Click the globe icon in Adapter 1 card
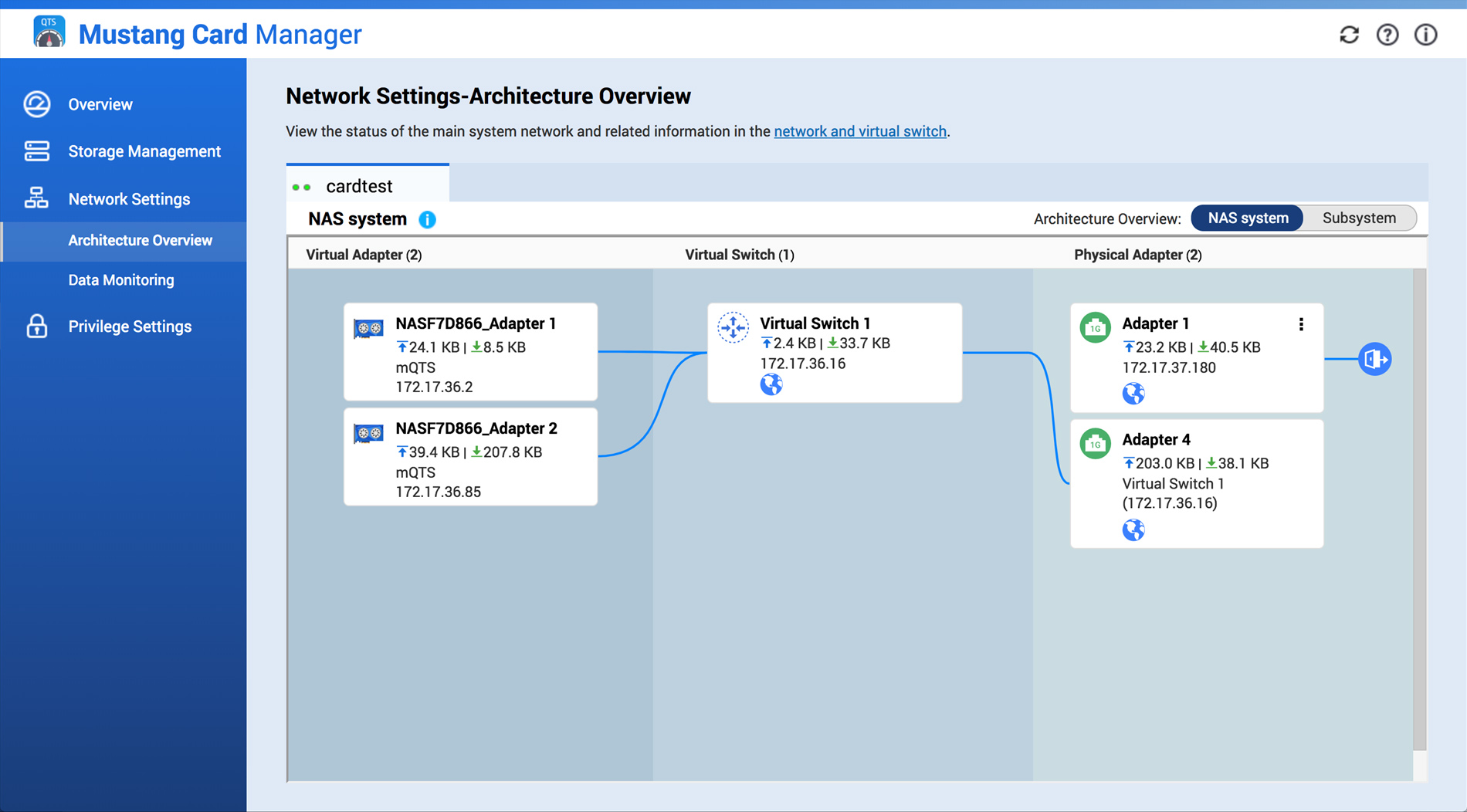The image size is (1467, 812). point(1133,394)
